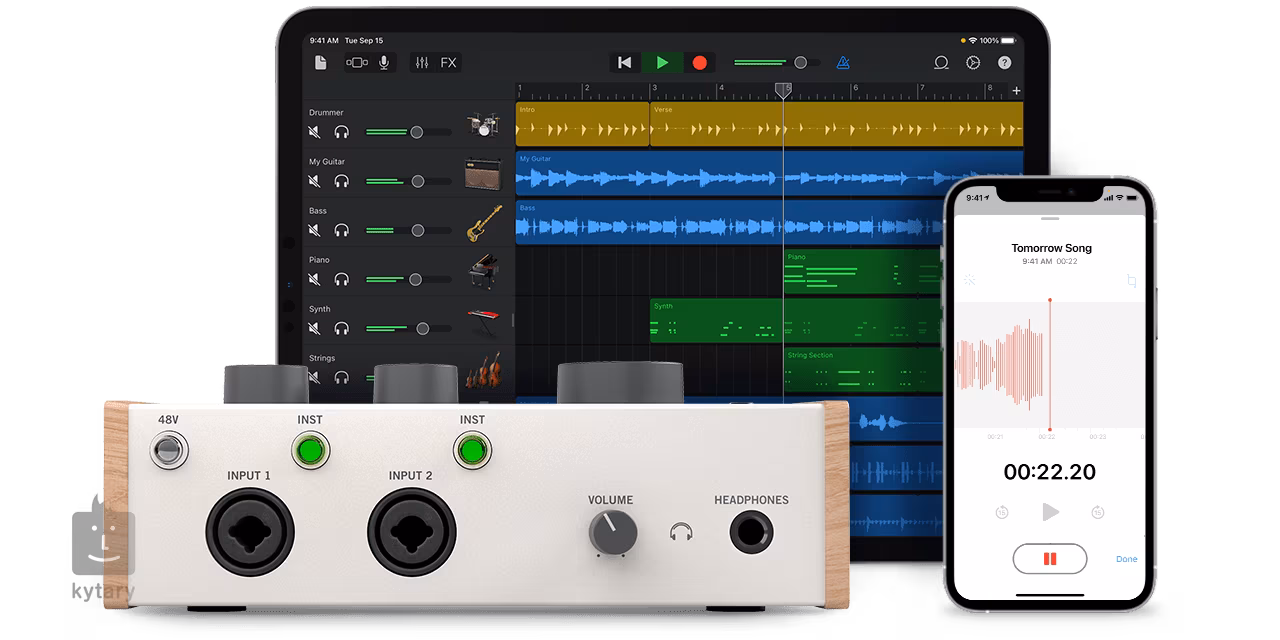Open My Songs browser document icon
The image size is (1280, 640).
coord(320,63)
